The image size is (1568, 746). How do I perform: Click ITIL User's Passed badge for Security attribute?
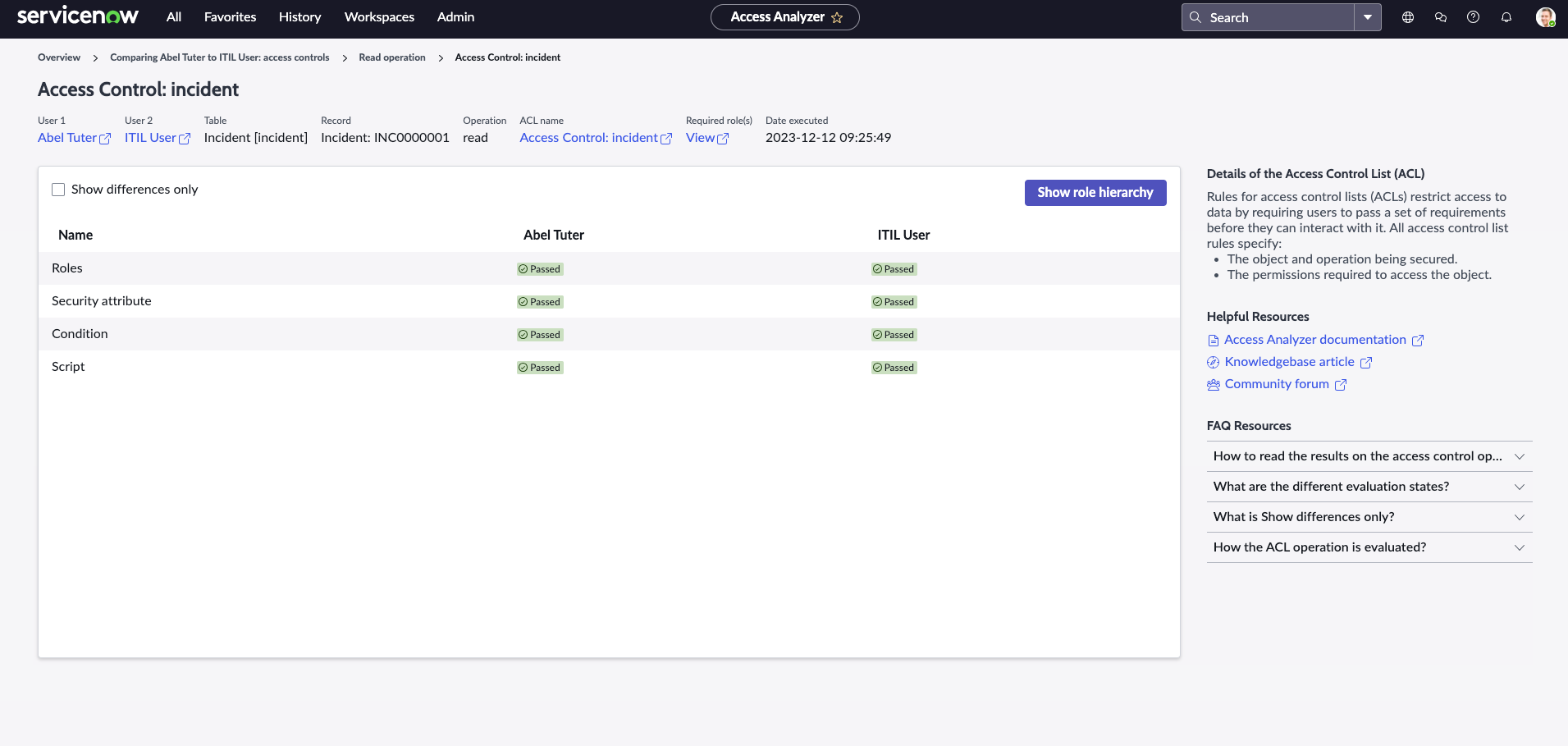894,302
